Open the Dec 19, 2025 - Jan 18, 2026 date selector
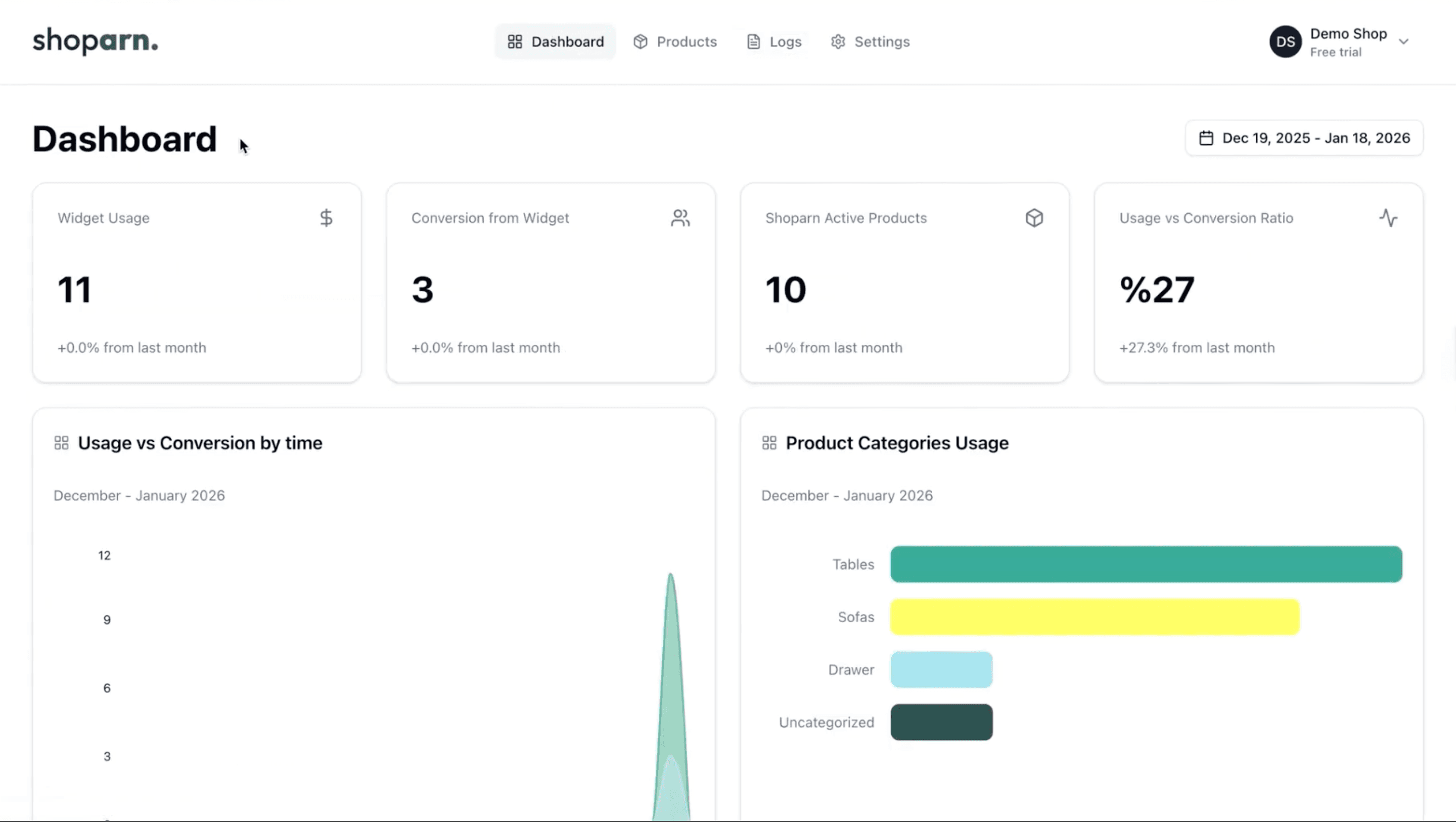 [x=1304, y=138]
